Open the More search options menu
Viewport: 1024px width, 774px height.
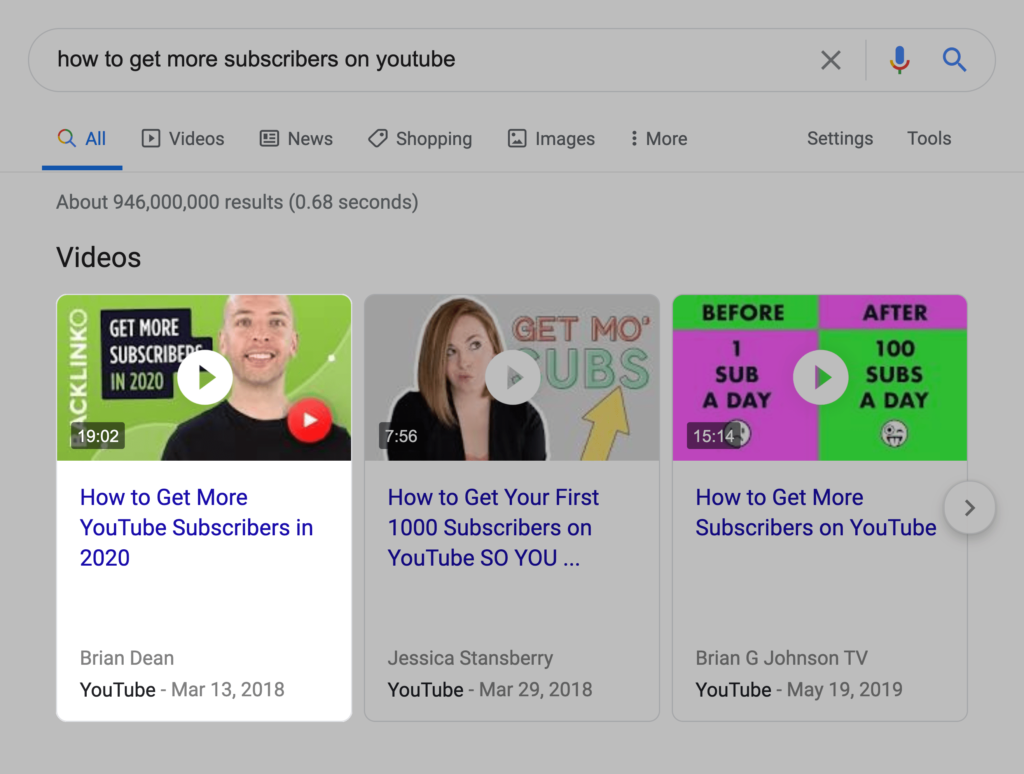tap(658, 138)
